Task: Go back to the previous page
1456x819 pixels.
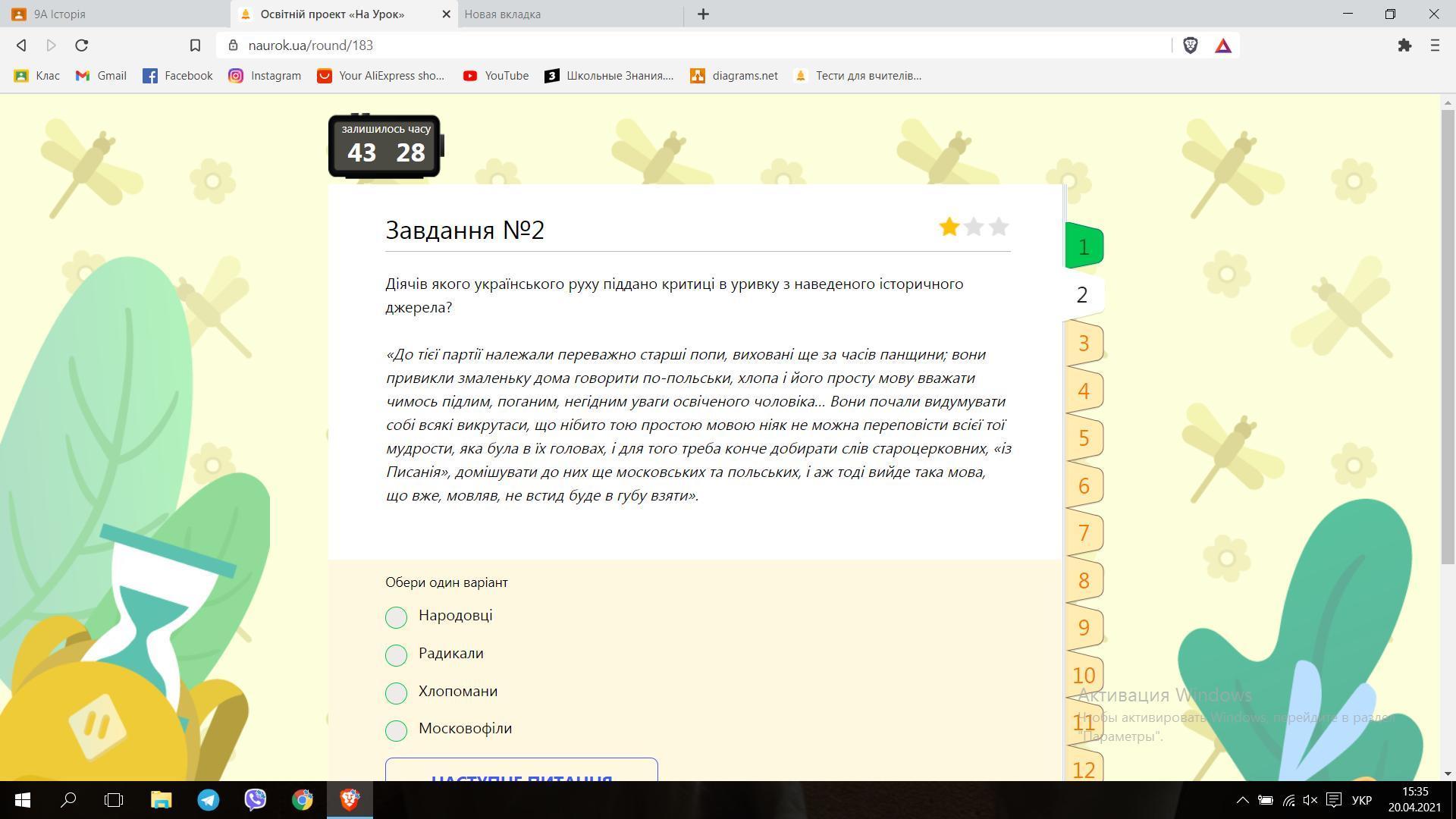Action: [x=21, y=45]
